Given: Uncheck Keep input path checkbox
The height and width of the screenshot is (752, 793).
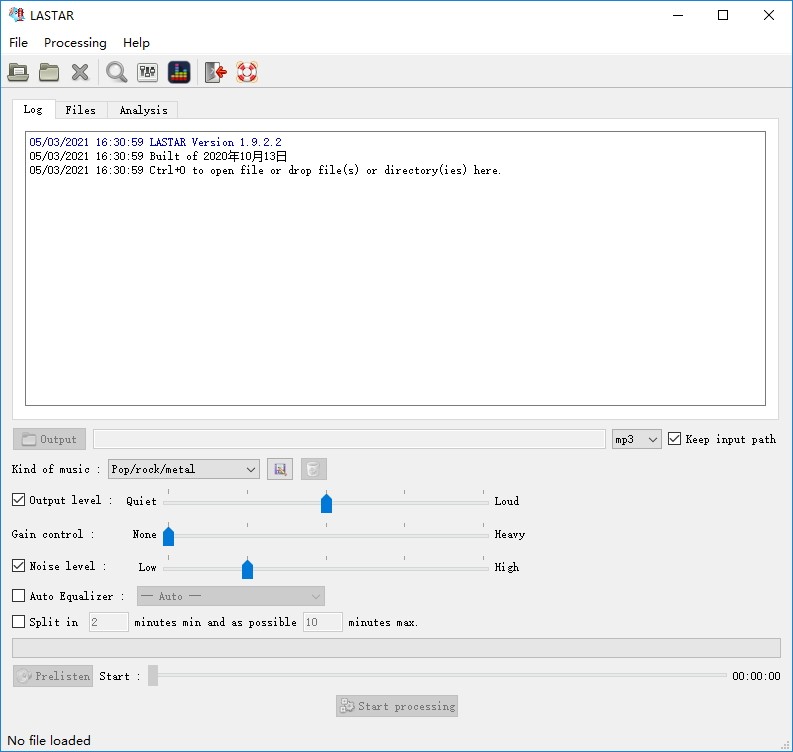Looking at the screenshot, I should (x=674, y=439).
